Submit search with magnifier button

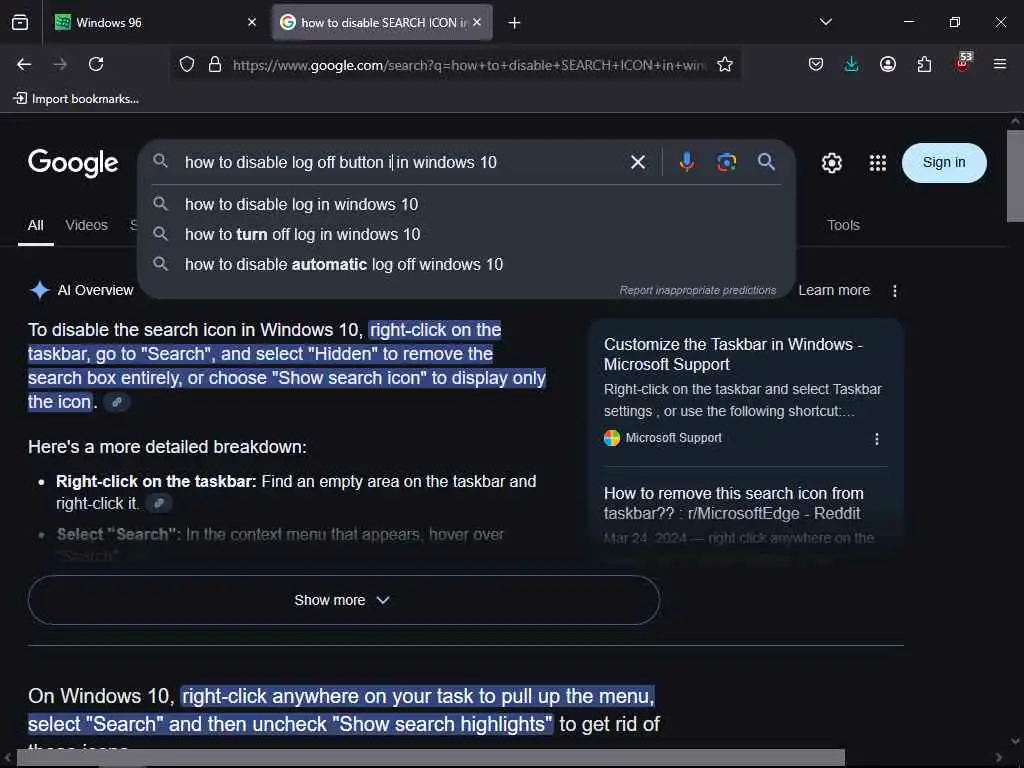click(x=767, y=161)
